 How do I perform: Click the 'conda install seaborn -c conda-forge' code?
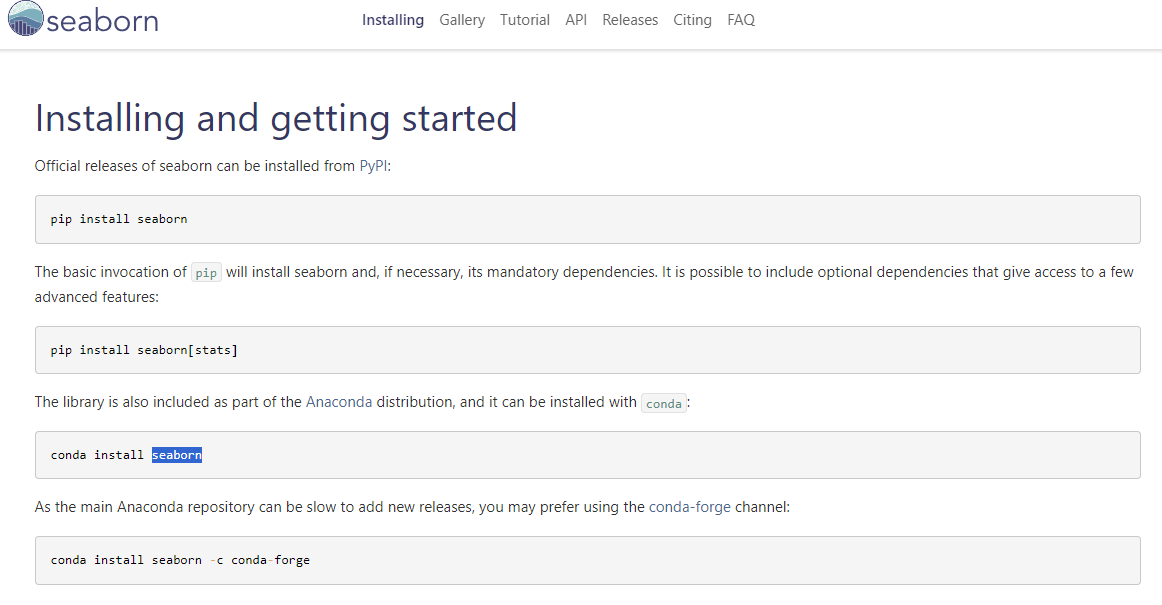(180, 560)
